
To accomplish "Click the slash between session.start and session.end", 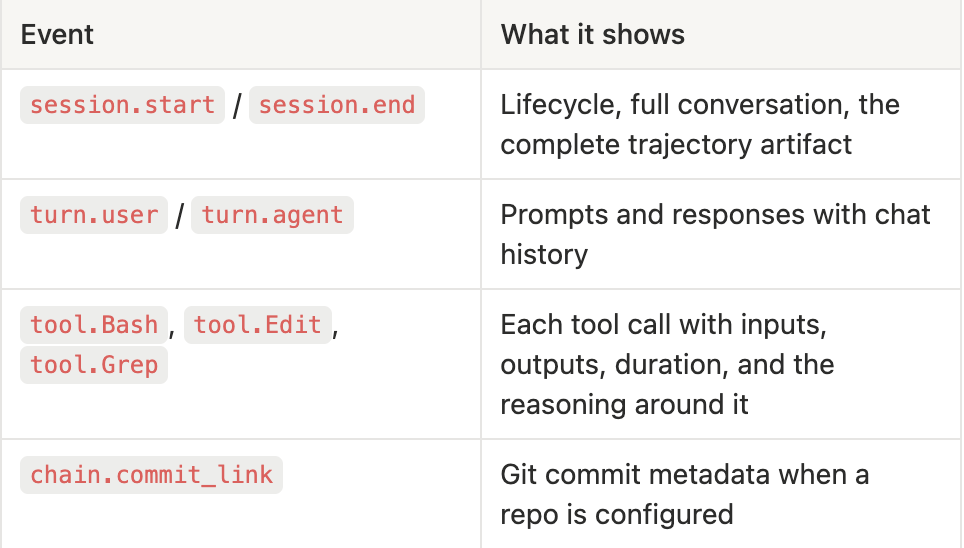I will (237, 106).
